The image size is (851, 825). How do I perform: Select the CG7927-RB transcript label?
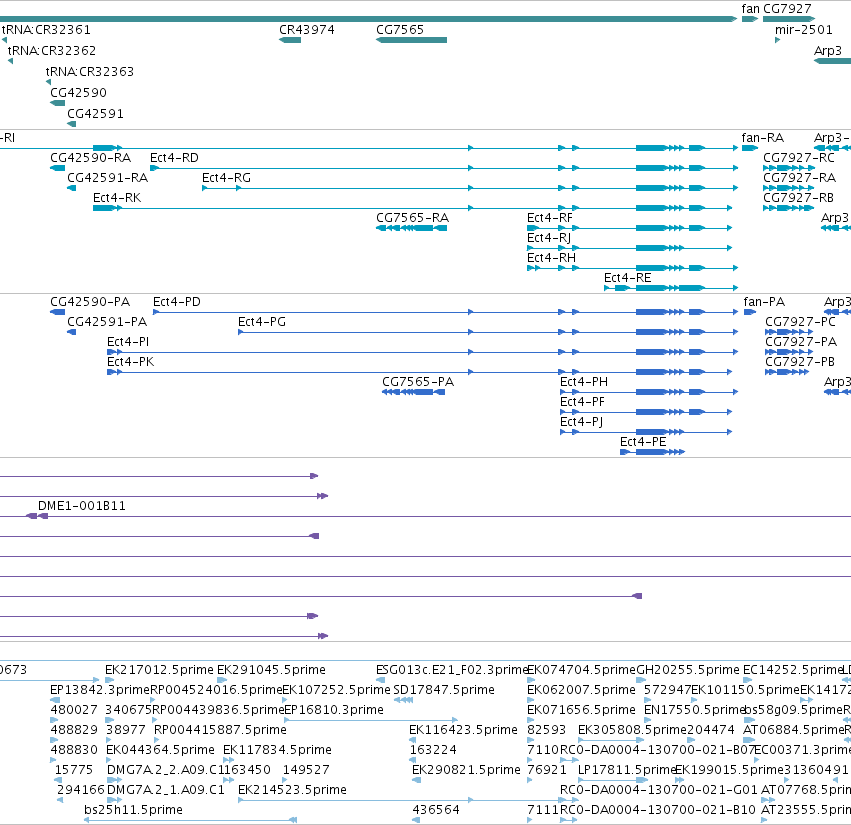798,198
